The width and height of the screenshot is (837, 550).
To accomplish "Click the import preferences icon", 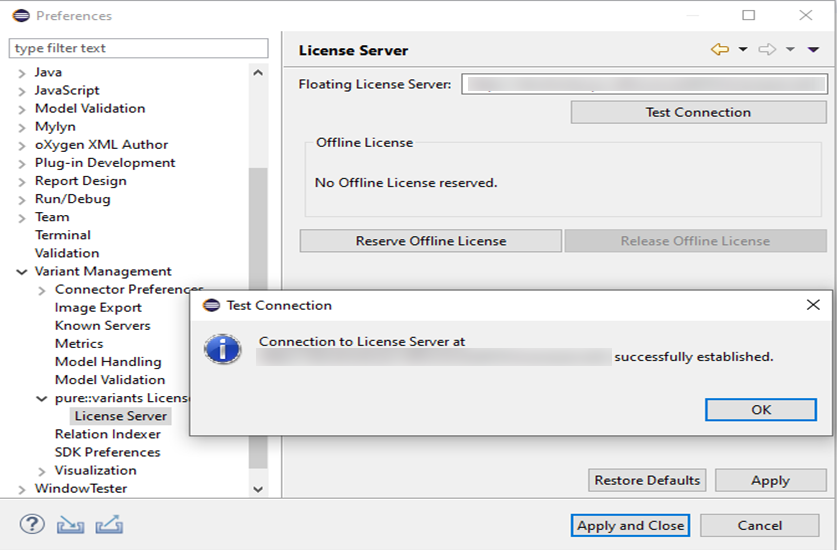I will (70, 525).
